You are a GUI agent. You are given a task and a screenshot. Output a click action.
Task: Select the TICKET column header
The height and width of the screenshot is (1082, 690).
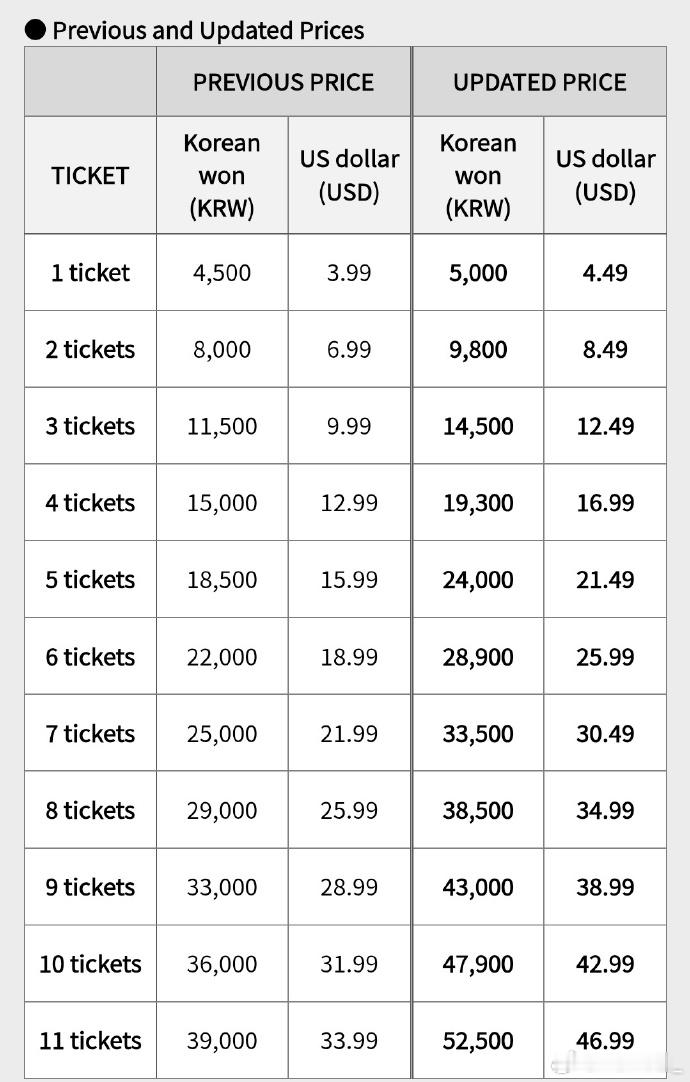click(x=90, y=175)
